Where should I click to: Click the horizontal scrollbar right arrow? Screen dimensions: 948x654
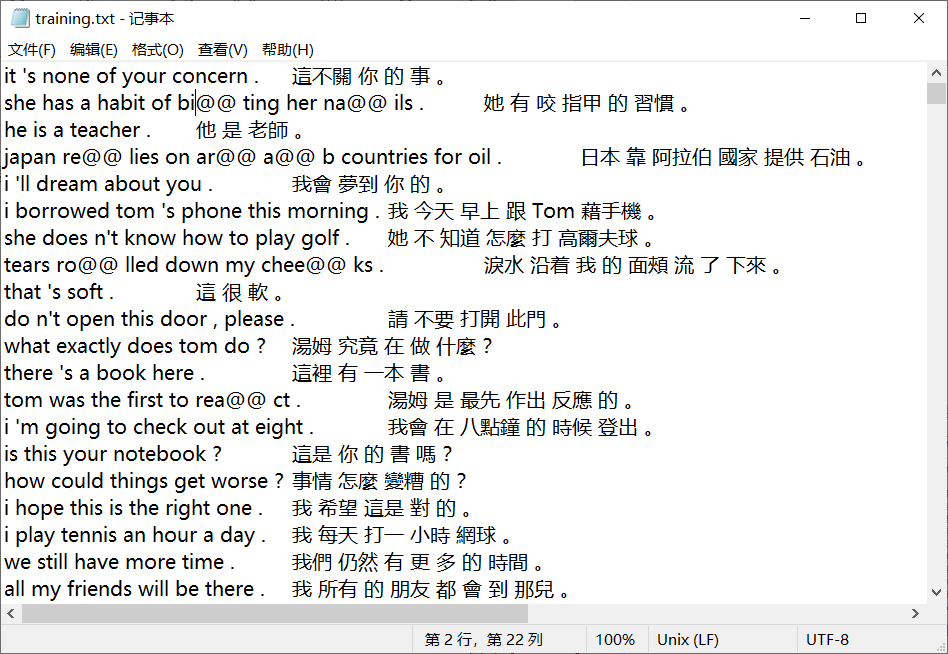[915, 614]
